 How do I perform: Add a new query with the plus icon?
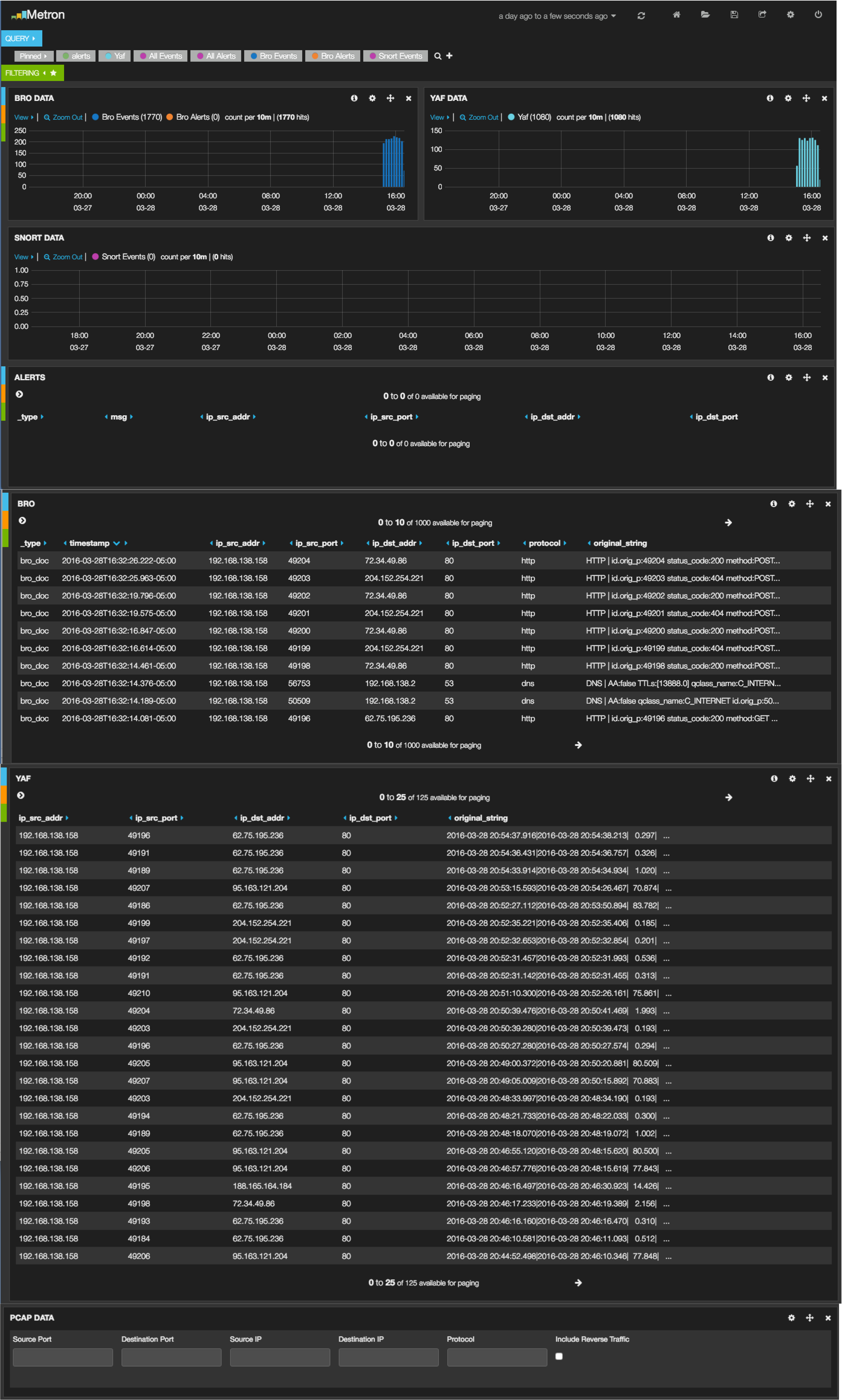coord(449,56)
